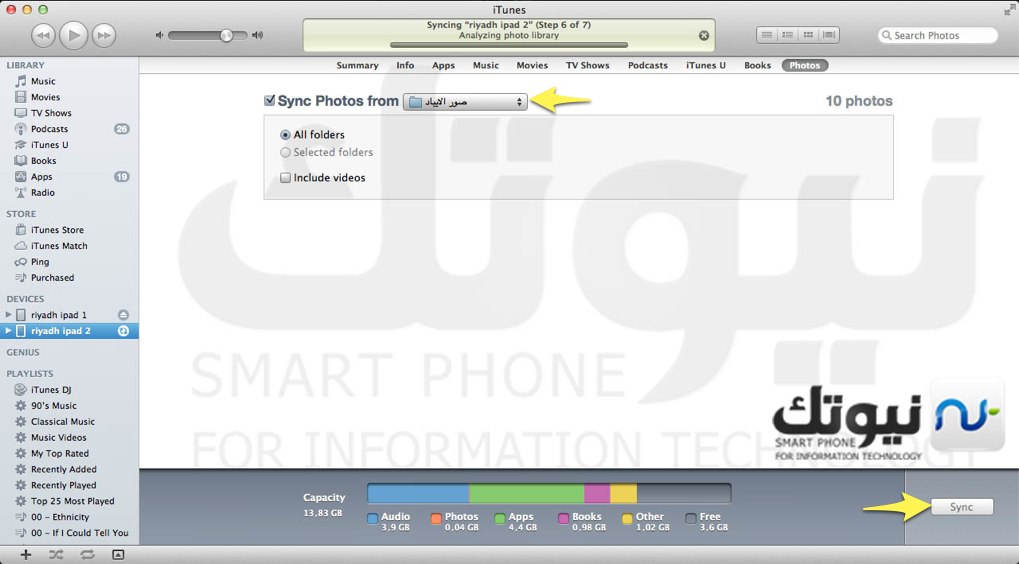
Task: Open the Movies tab
Action: 532,66
